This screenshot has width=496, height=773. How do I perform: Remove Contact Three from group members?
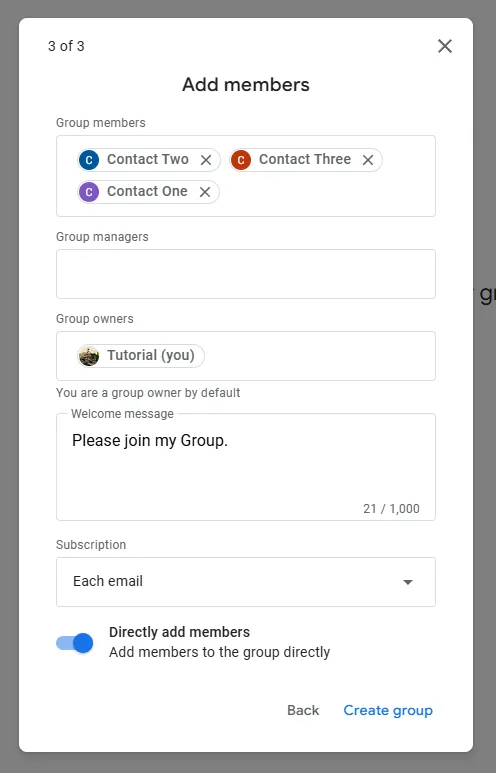[x=368, y=160]
